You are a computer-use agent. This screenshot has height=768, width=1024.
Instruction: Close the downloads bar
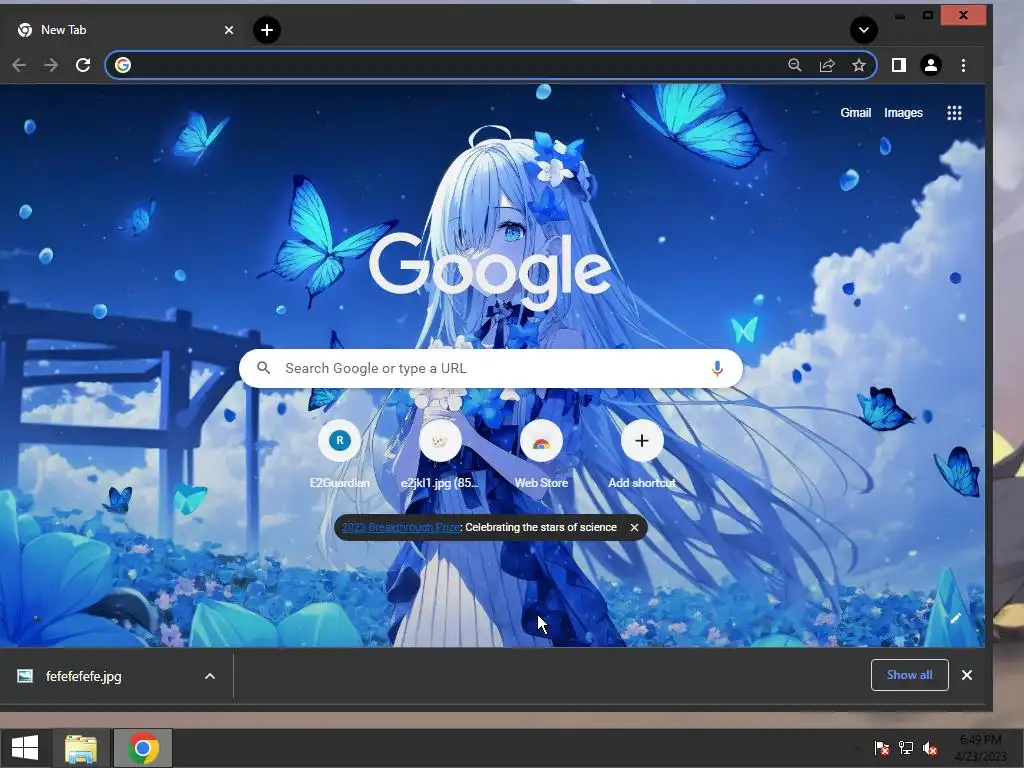(x=967, y=675)
